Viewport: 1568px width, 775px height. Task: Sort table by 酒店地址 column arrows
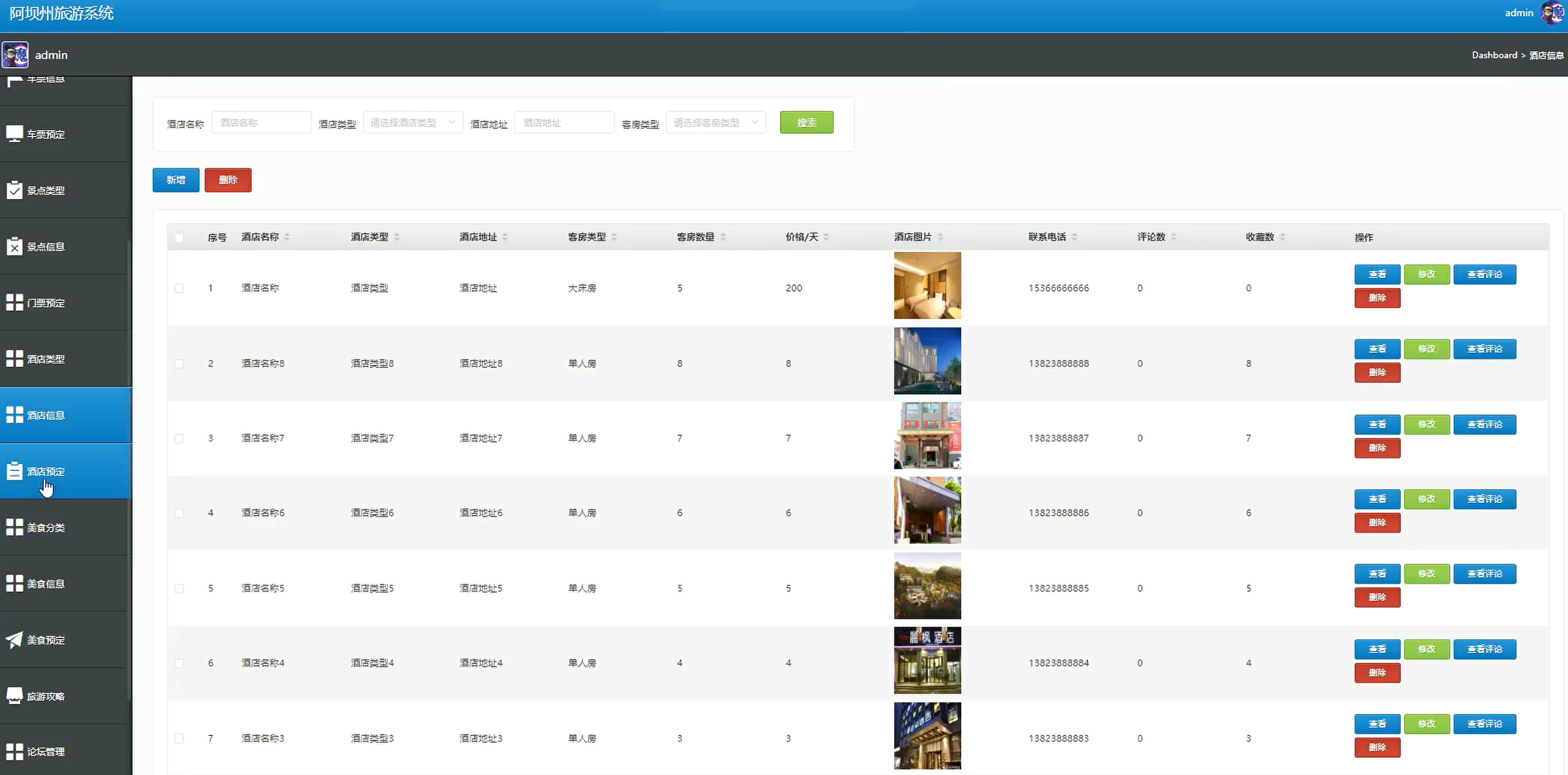504,237
